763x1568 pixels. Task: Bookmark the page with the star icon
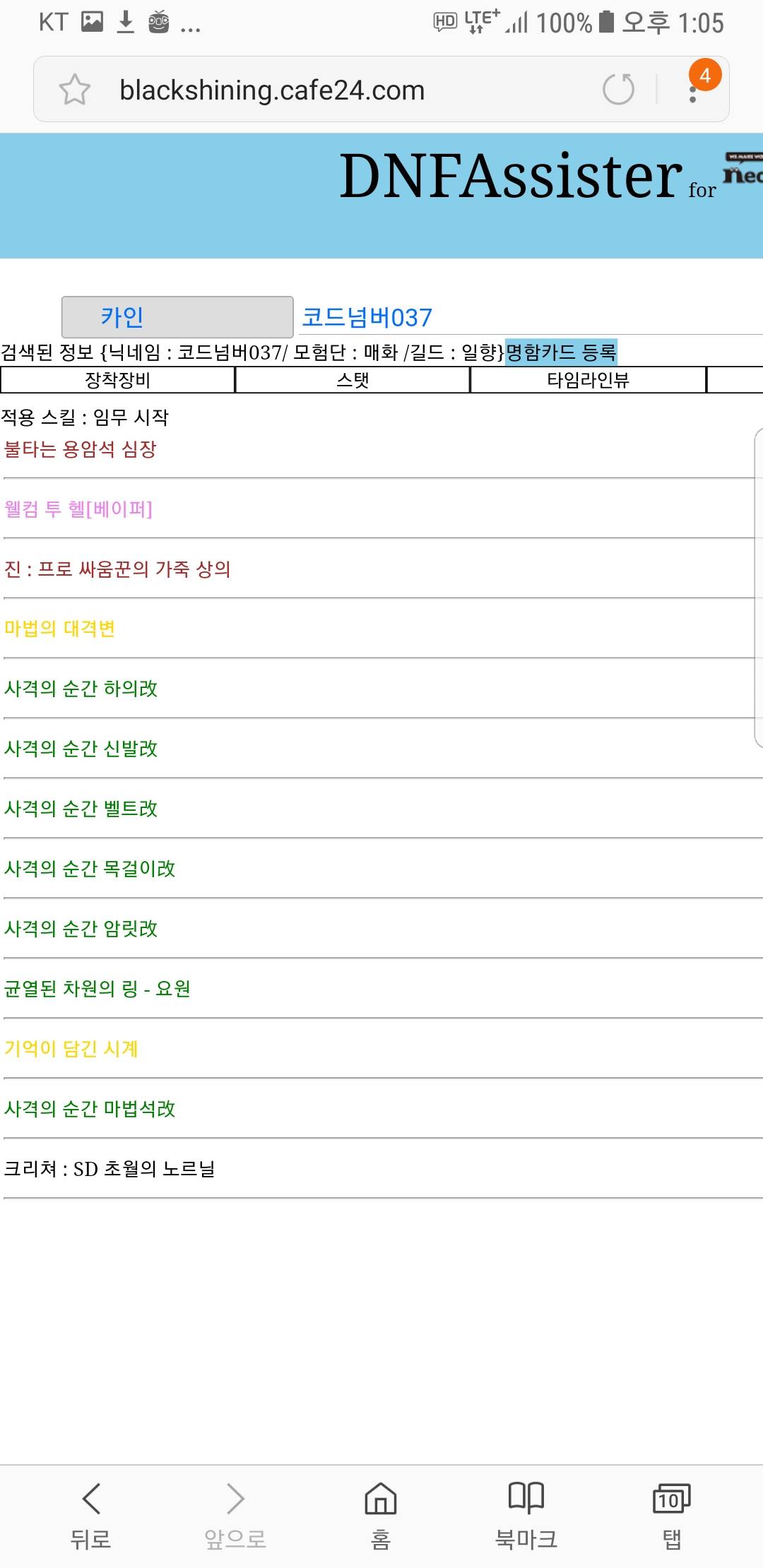[x=74, y=90]
